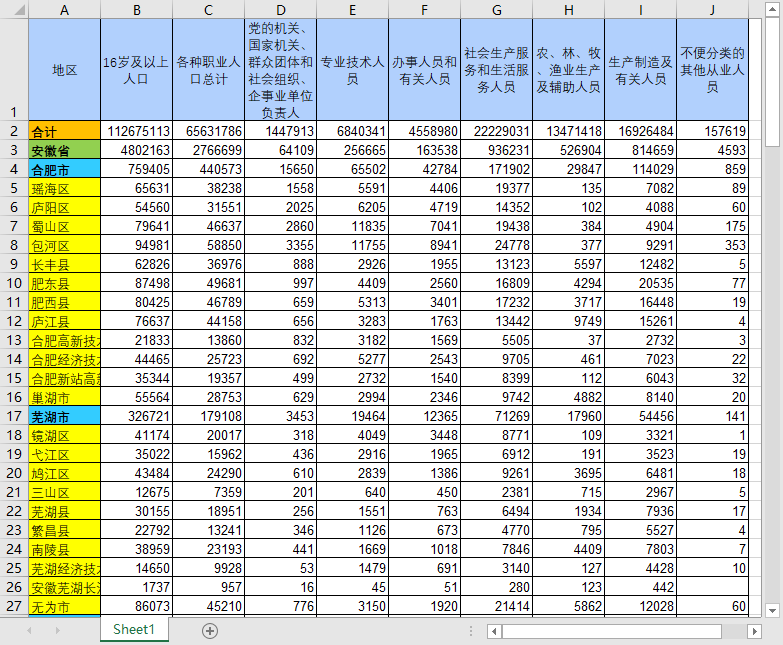This screenshot has width=783, height=645.
Task: Go to previous sheet arrow
Action: [x=29, y=631]
